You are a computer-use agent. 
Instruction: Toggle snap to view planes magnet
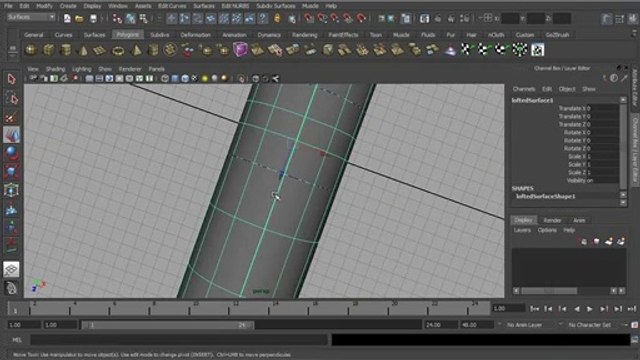coord(348,18)
